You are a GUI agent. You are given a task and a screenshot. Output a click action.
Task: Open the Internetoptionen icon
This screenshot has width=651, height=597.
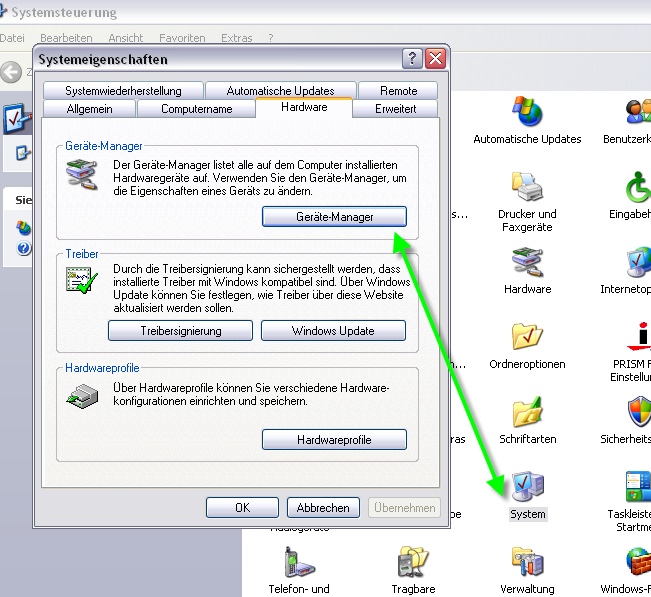pos(639,262)
